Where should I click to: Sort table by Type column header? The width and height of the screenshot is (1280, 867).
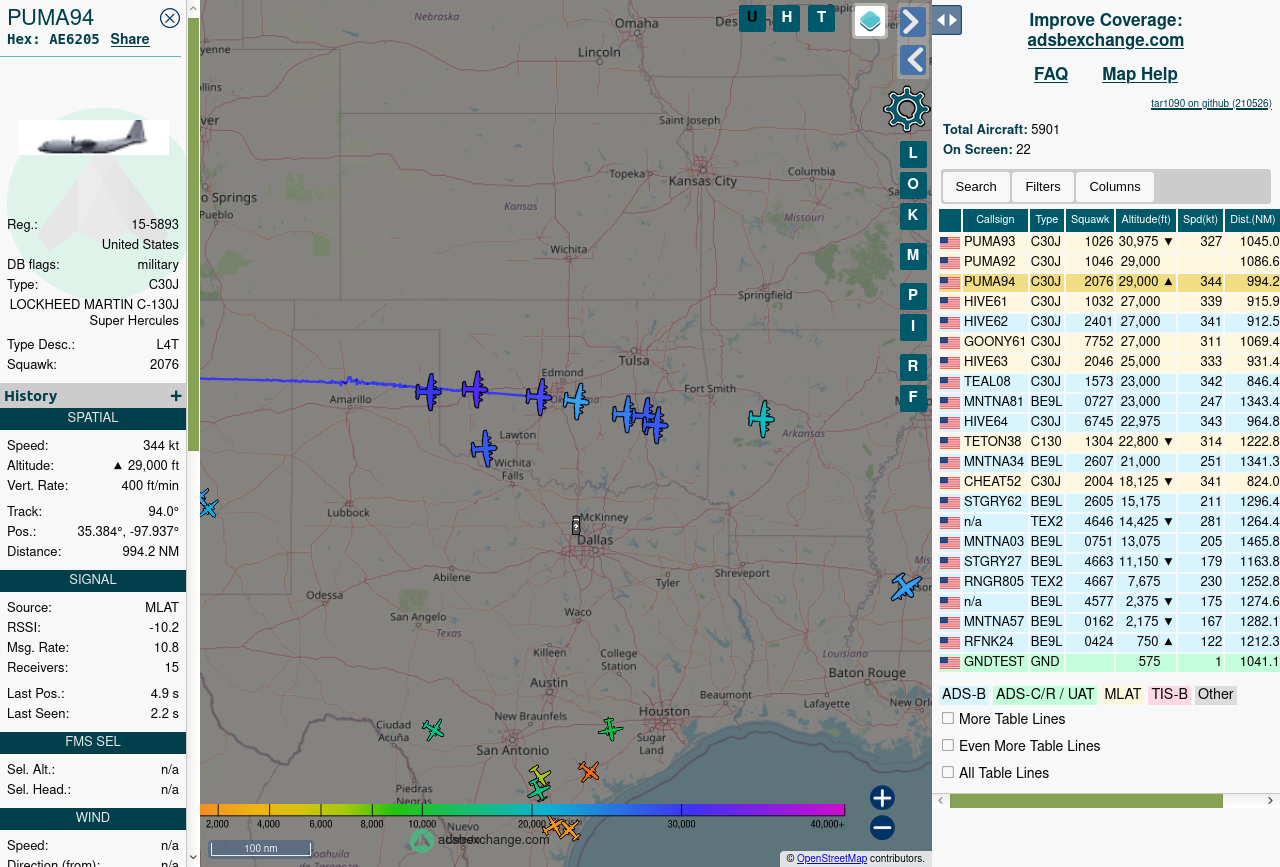click(x=1047, y=220)
